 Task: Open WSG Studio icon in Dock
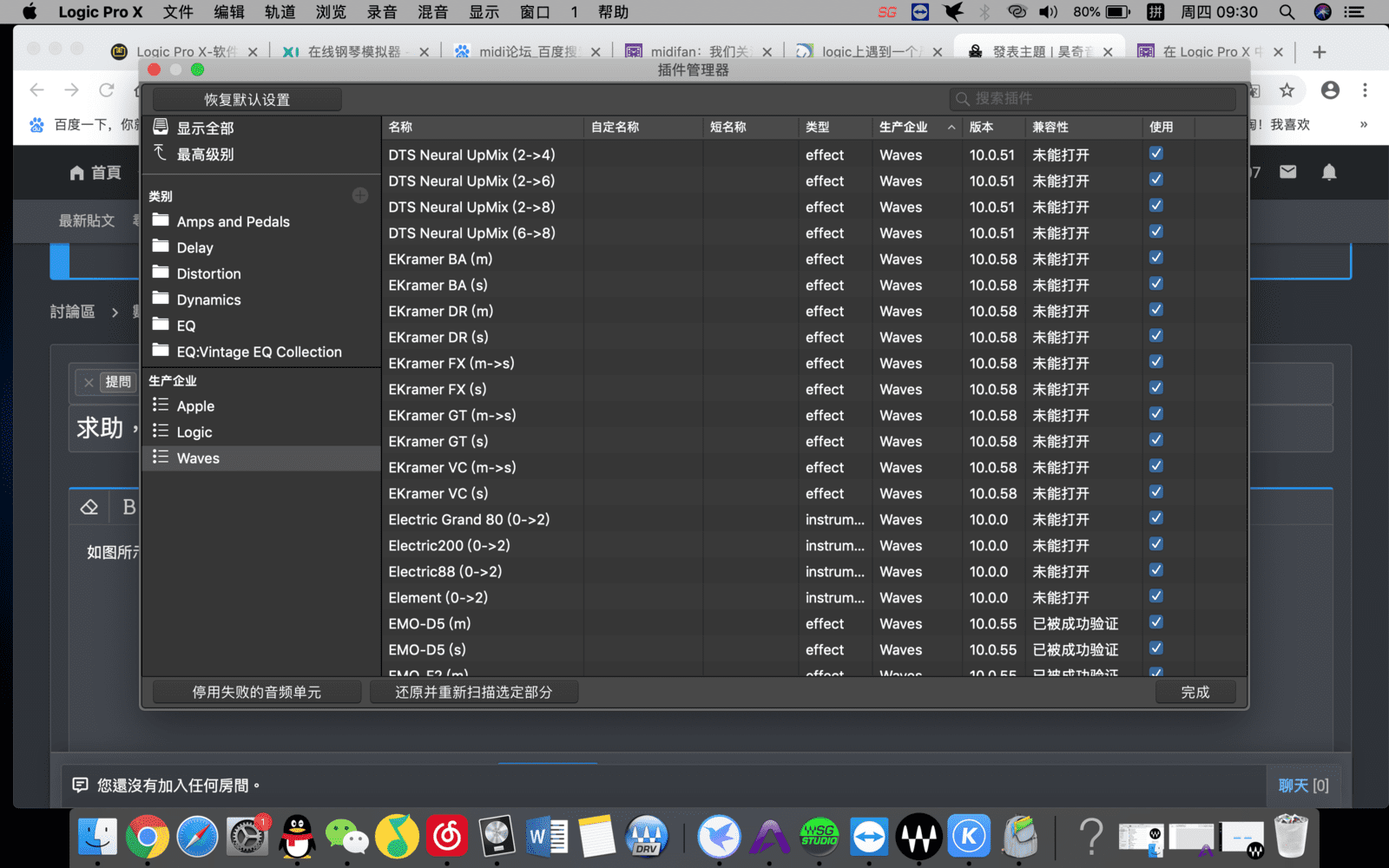[x=819, y=837]
